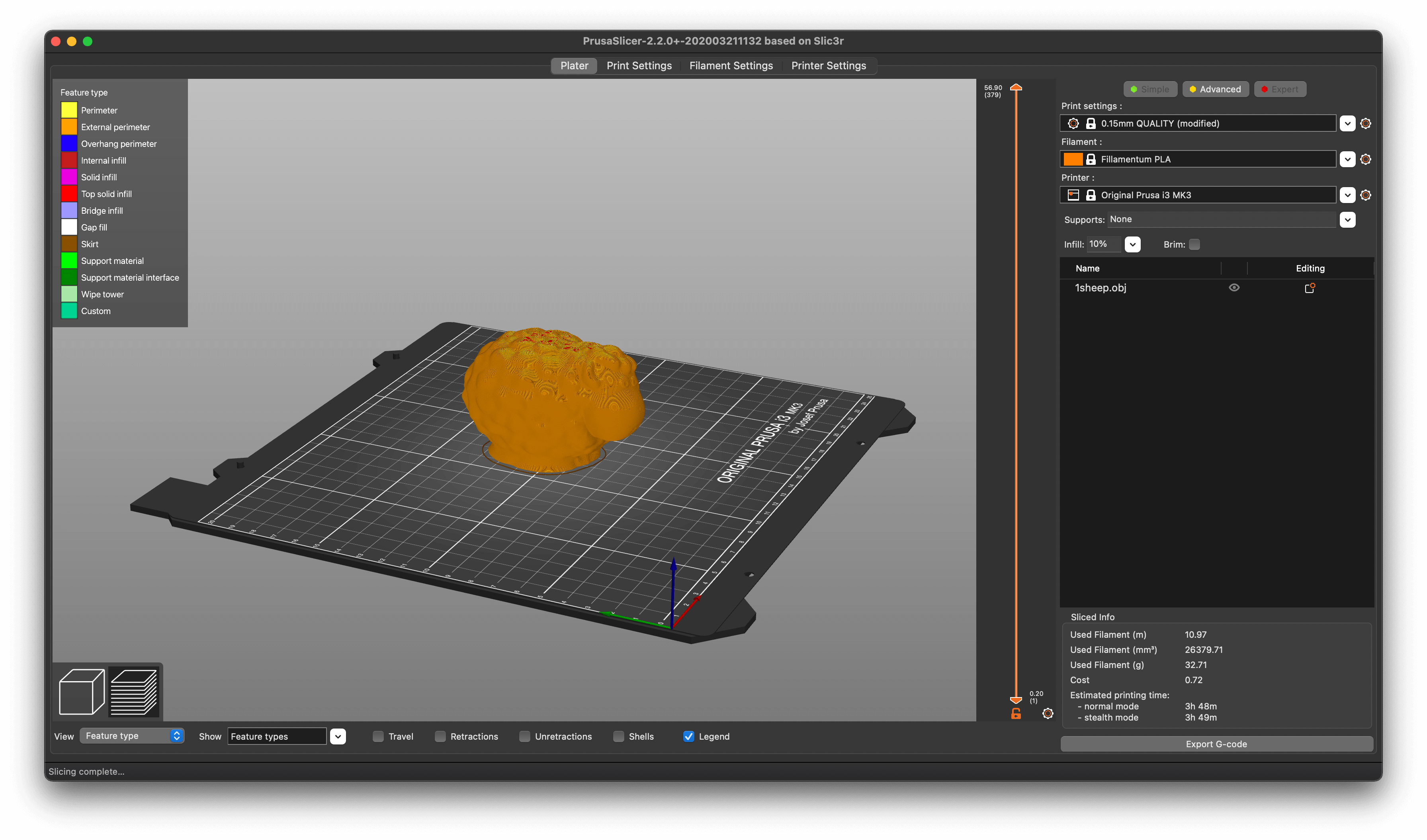Click the stealth mode time 3h 49m

pyautogui.click(x=1200, y=718)
